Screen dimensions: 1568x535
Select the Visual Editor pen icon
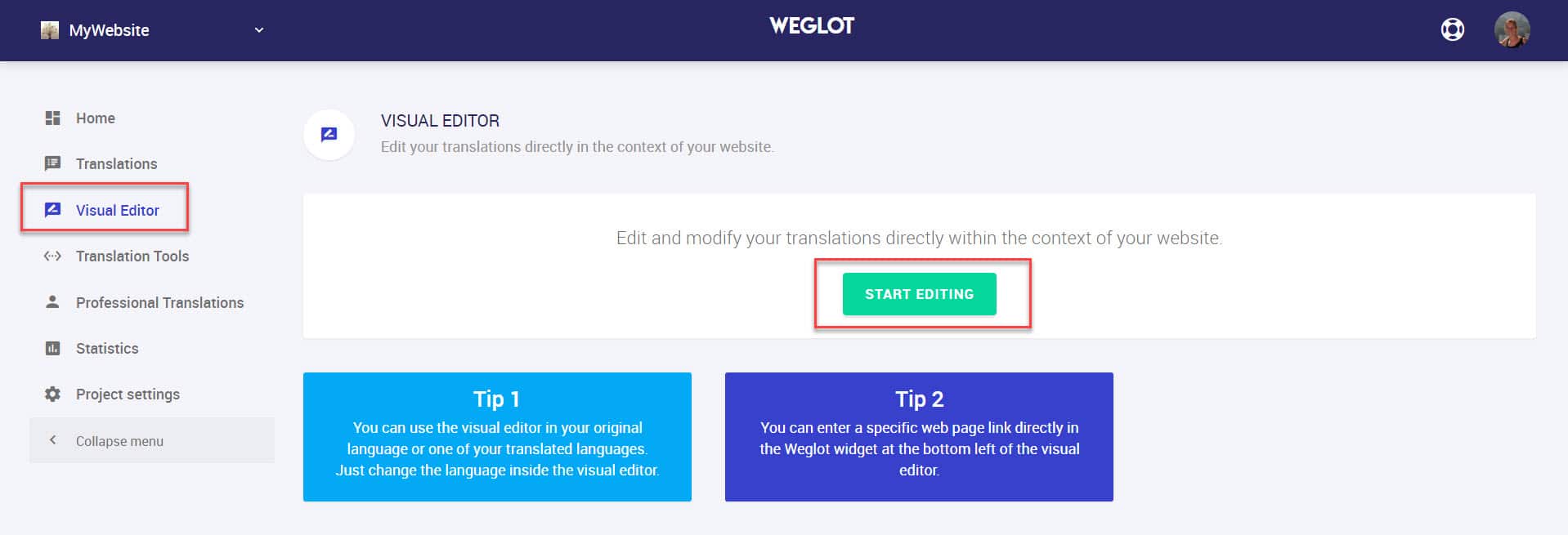[52, 210]
